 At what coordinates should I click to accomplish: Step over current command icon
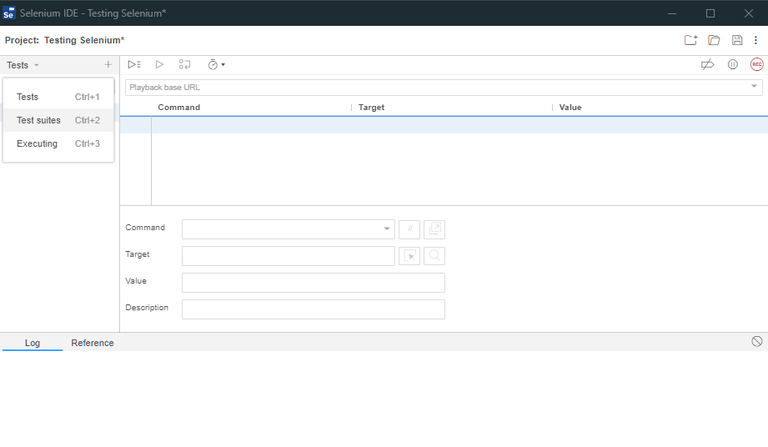tap(185, 65)
